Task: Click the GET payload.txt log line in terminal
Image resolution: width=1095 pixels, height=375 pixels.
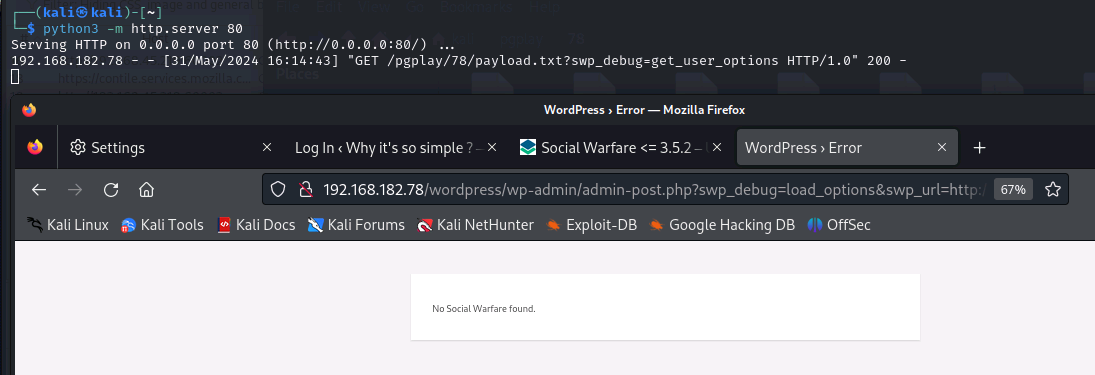Action: [458, 60]
